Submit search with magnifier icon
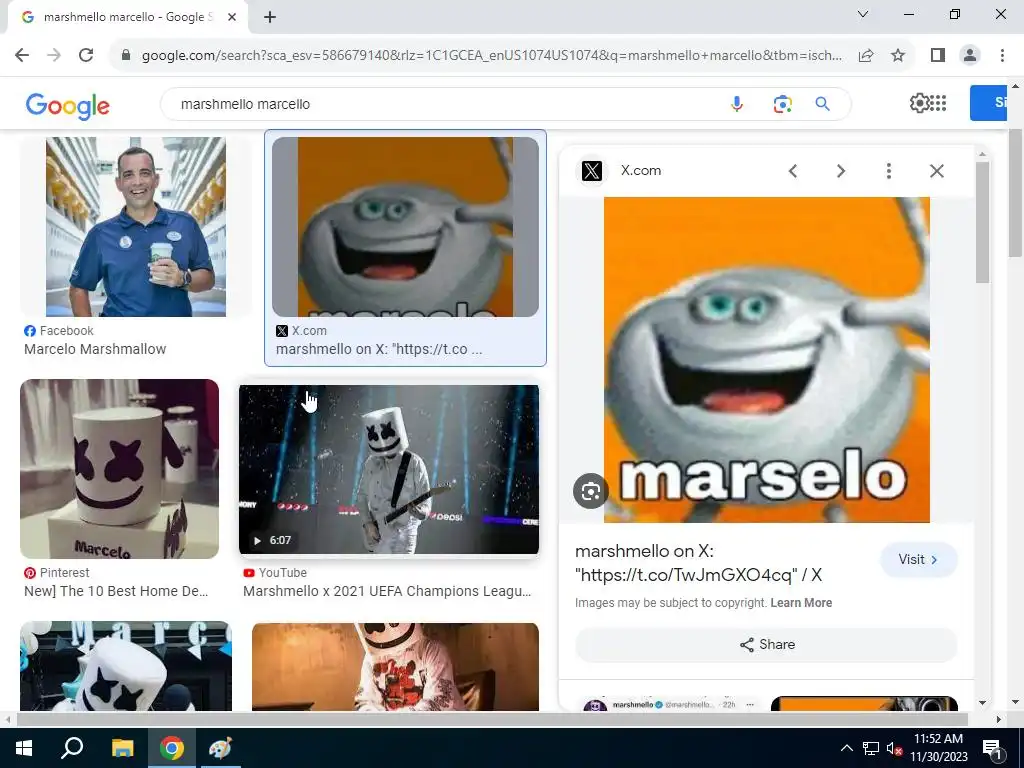 822,104
